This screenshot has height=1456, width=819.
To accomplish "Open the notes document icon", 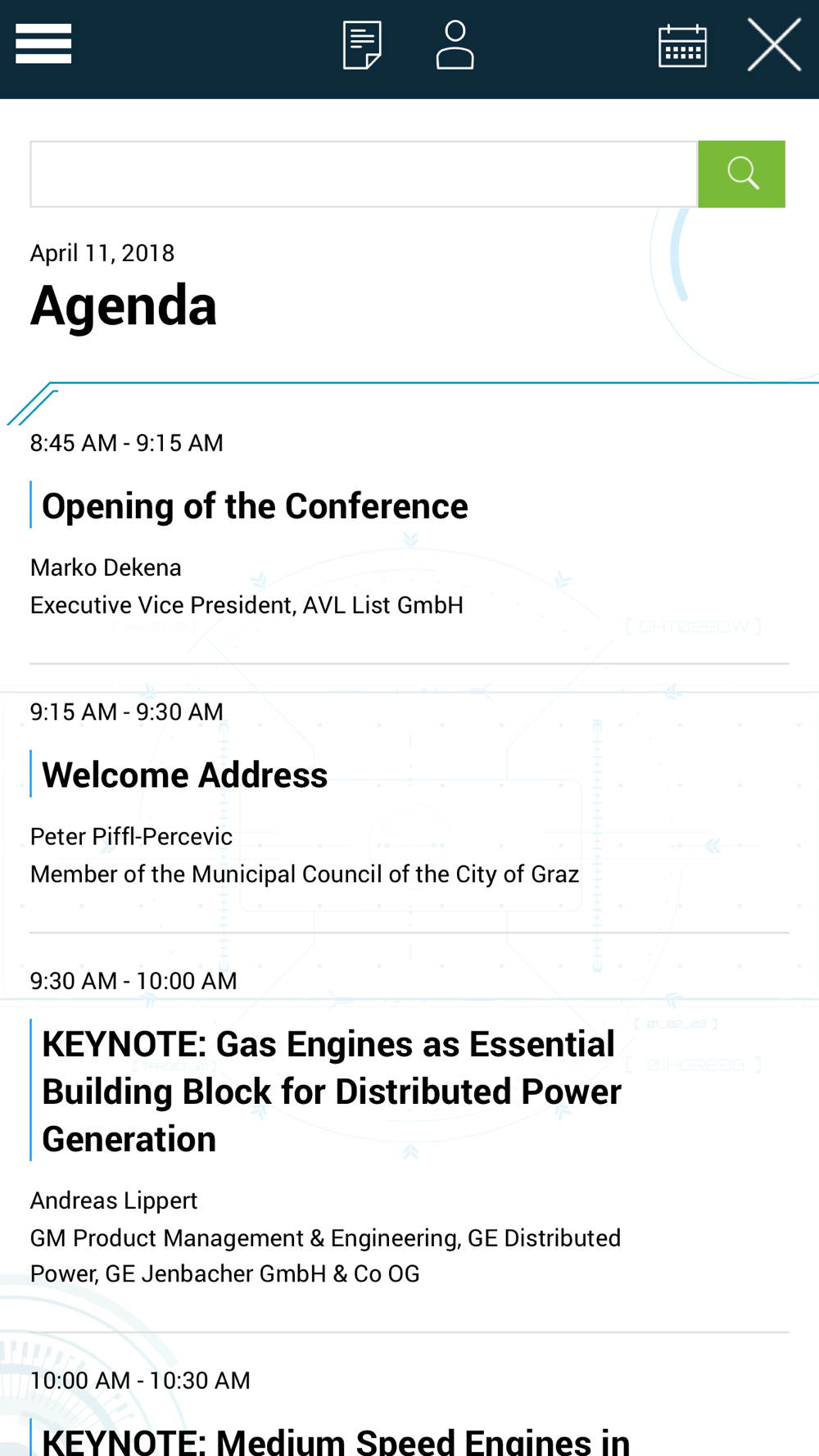I will tap(362, 46).
